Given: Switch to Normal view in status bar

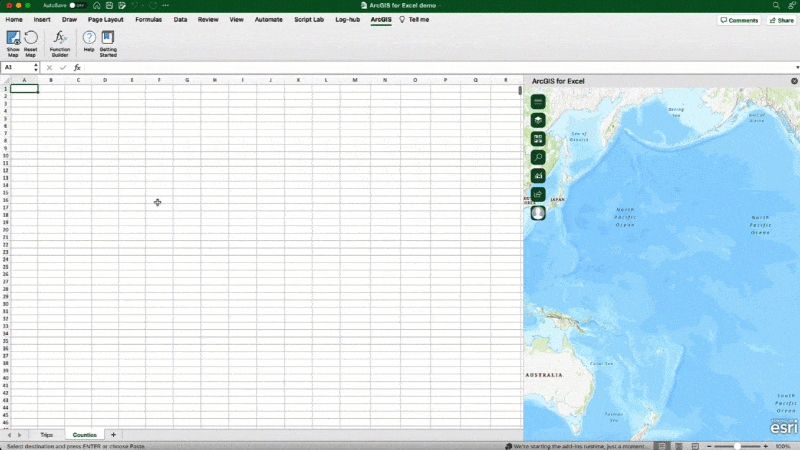Looking at the screenshot, I should pos(662,446).
